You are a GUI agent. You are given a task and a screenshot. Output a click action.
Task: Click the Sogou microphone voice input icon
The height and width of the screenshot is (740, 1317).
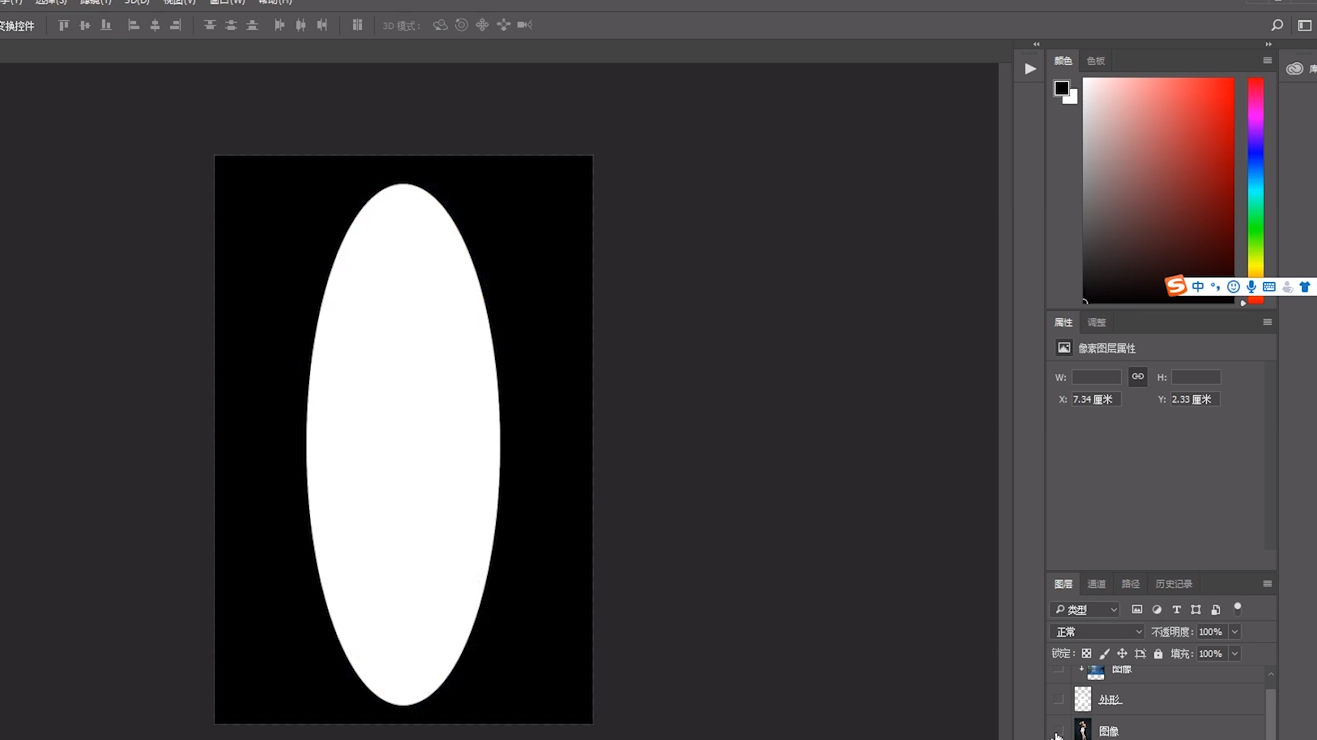[x=1251, y=287]
